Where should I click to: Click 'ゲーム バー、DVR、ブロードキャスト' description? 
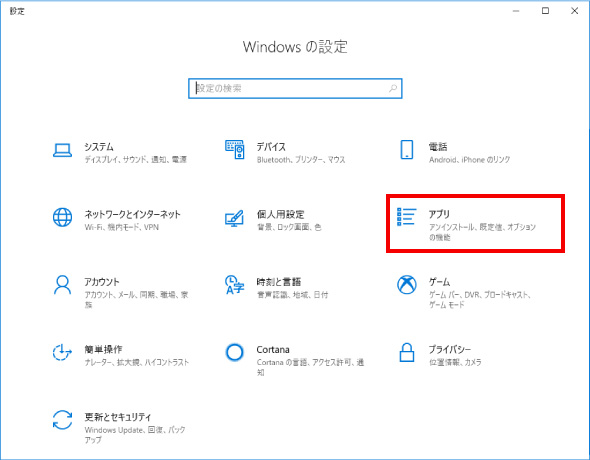[480, 299]
